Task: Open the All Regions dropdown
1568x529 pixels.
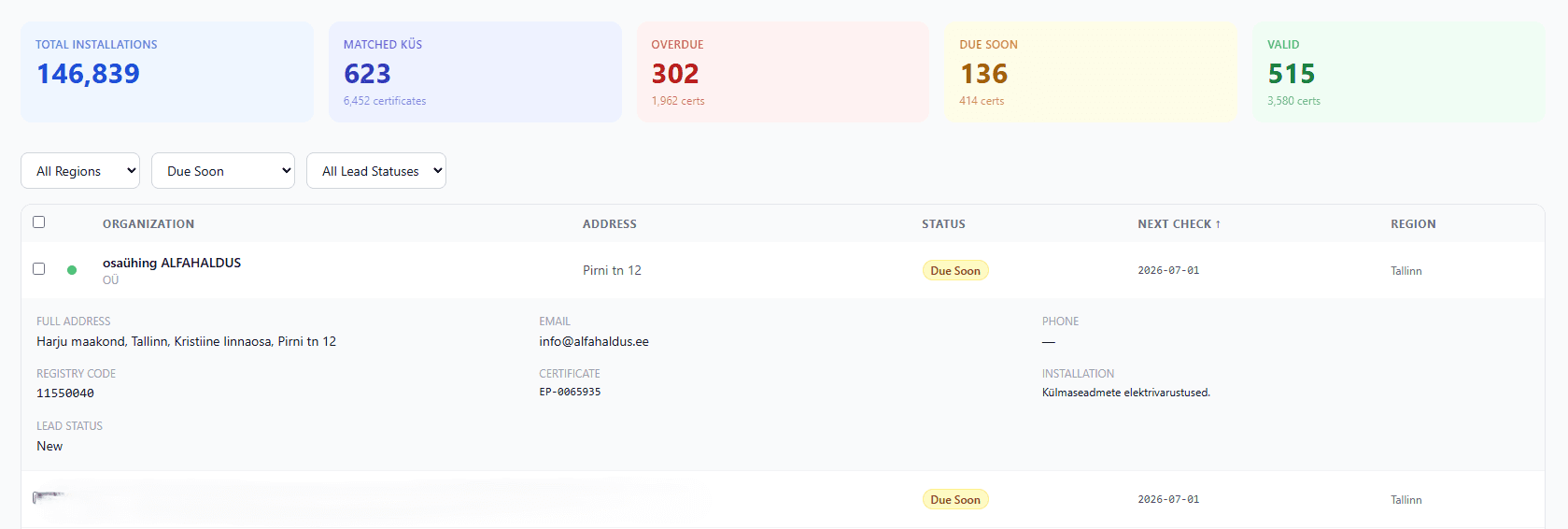Action: point(80,171)
